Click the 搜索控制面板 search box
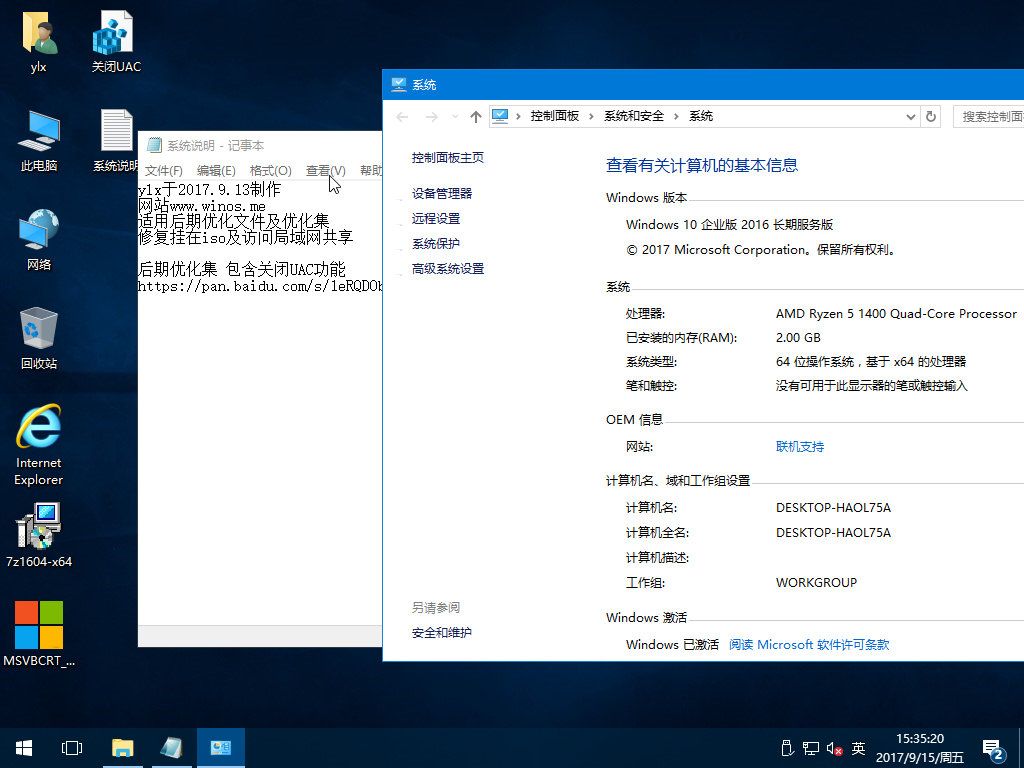This screenshot has width=1024, height=768. (990, 116)
